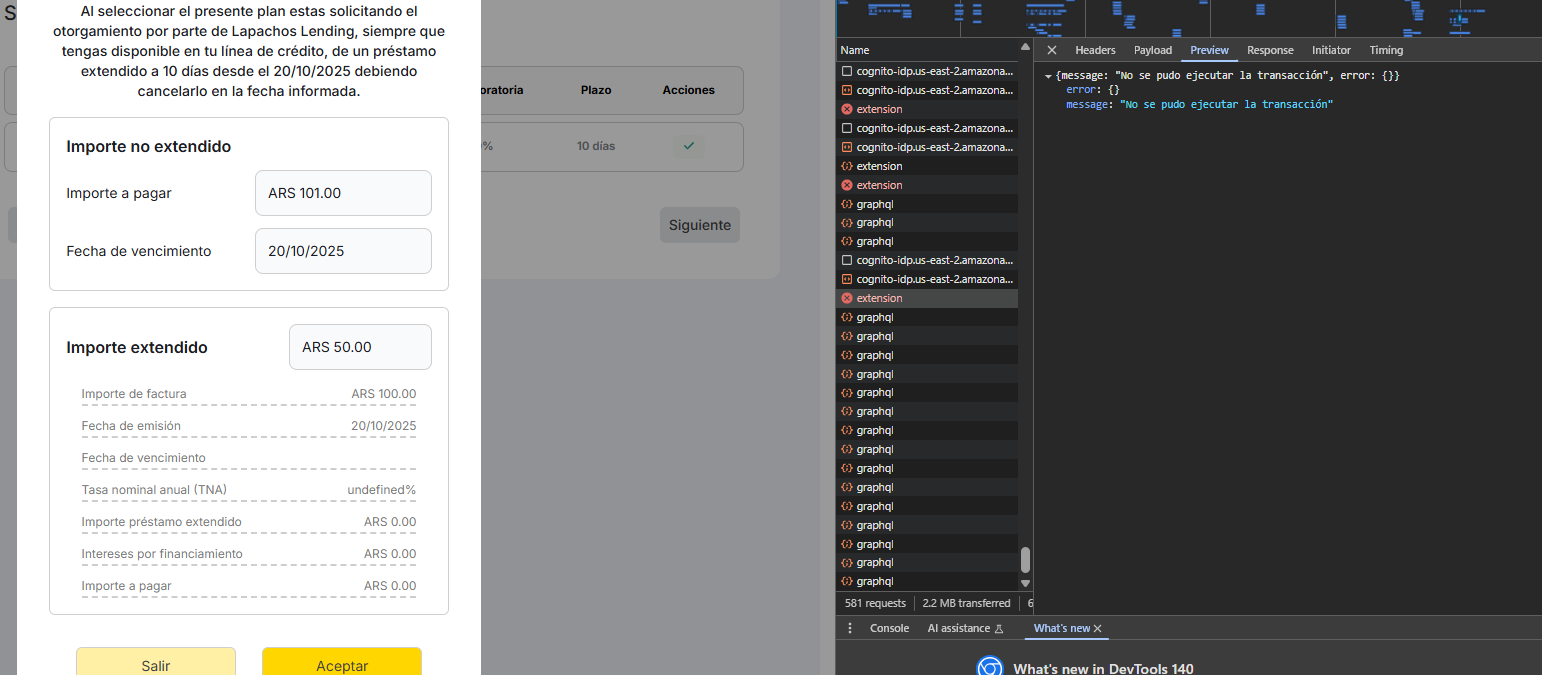
Task: Switch to the Headers tab
Action: point(1095,50)
